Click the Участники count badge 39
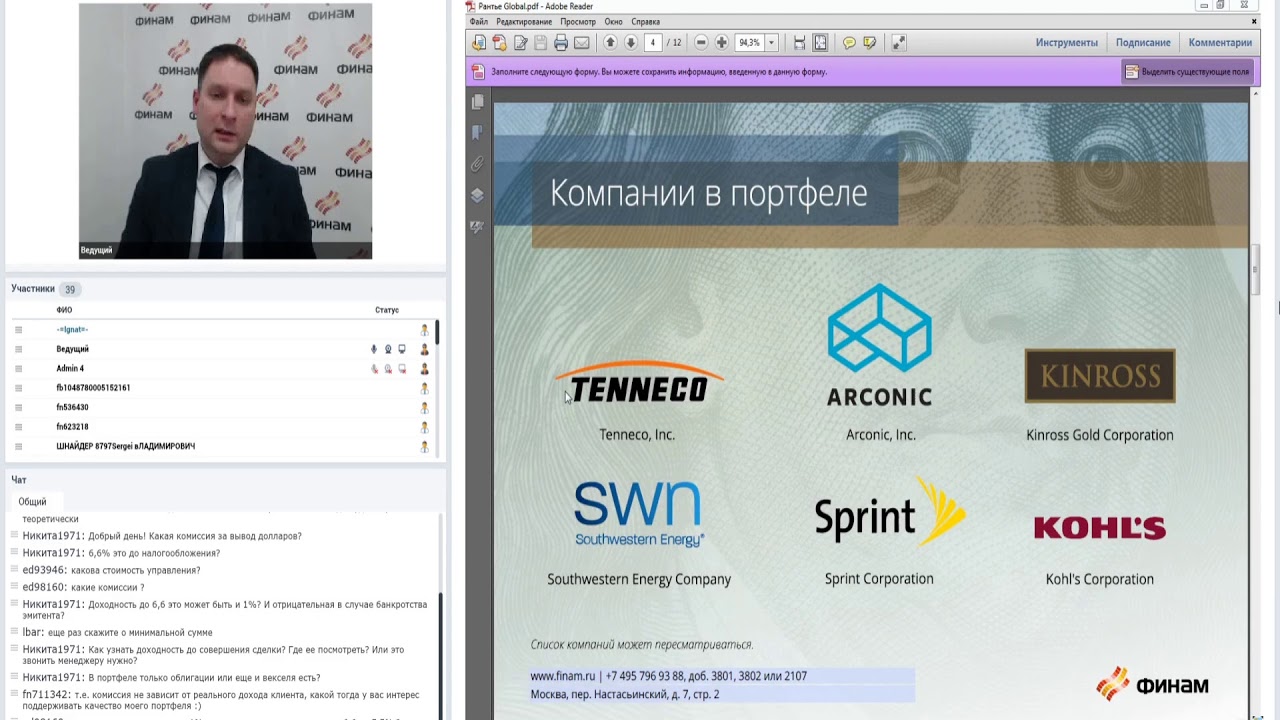Viewport: 1280px width, 720px height. [x=69, y=289]
